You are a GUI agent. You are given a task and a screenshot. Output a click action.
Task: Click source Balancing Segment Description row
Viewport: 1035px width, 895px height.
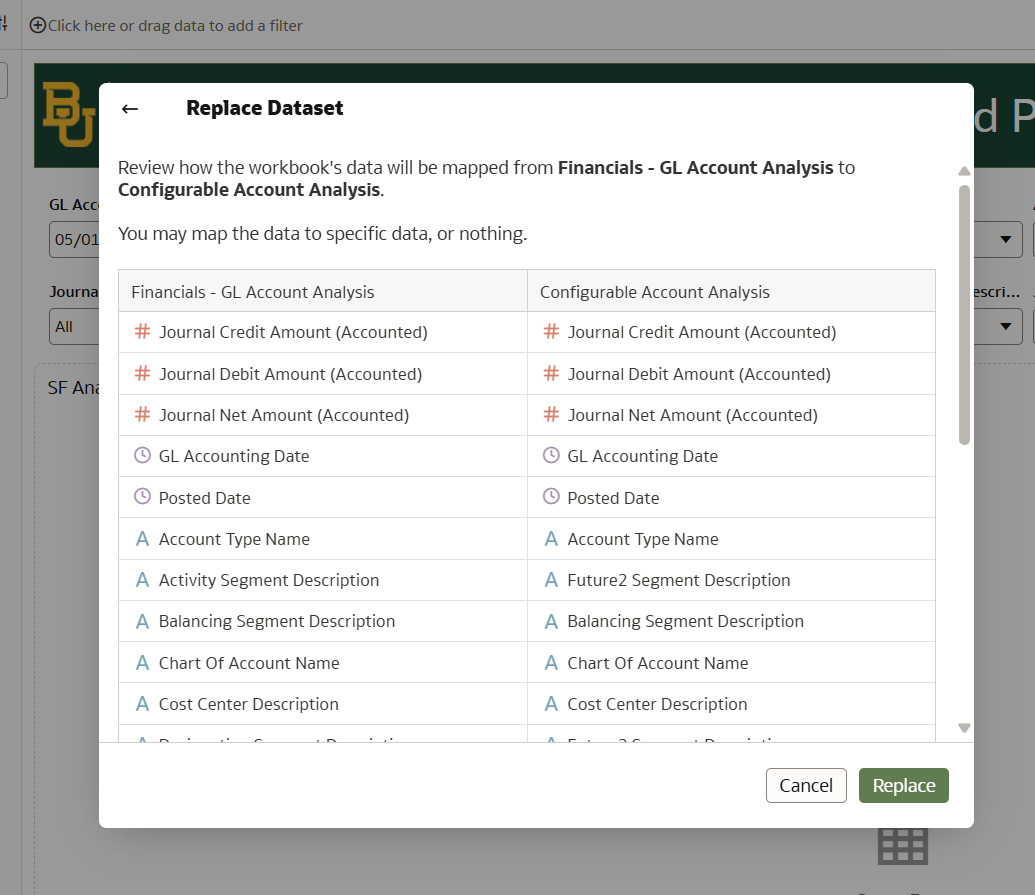click(323, 621)
